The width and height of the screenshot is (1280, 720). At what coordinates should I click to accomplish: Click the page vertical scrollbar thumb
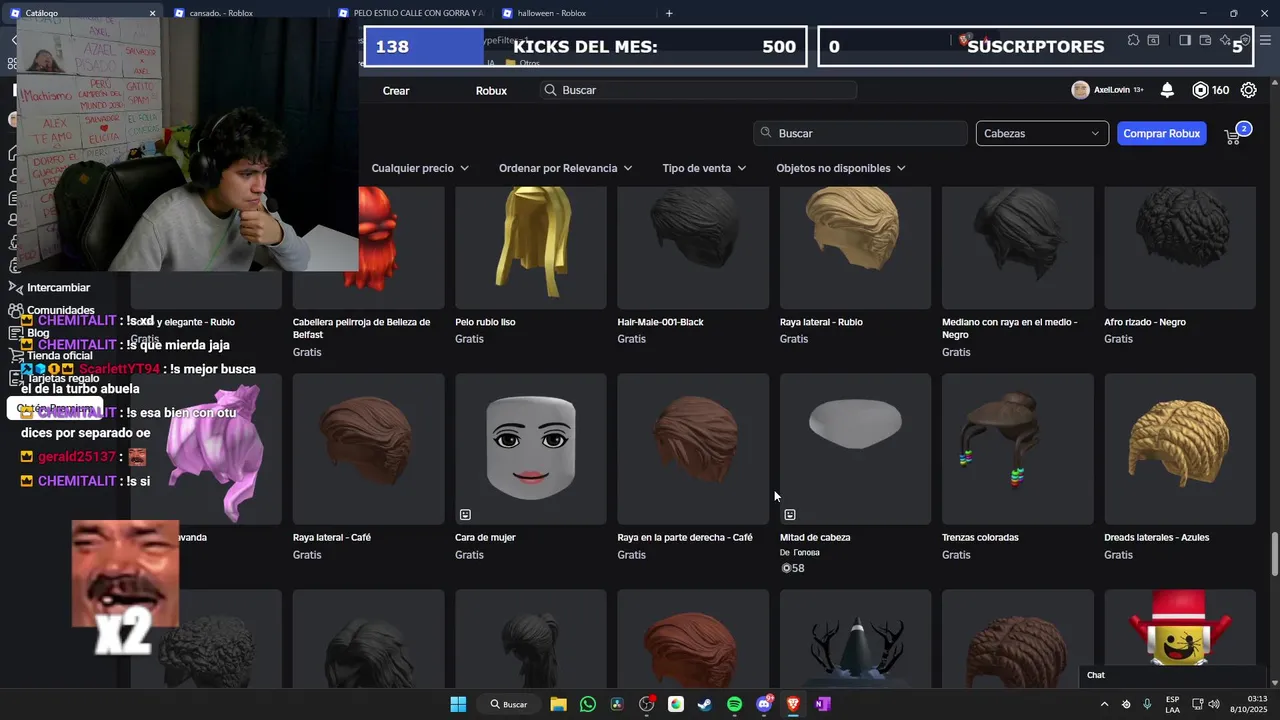1274,554
